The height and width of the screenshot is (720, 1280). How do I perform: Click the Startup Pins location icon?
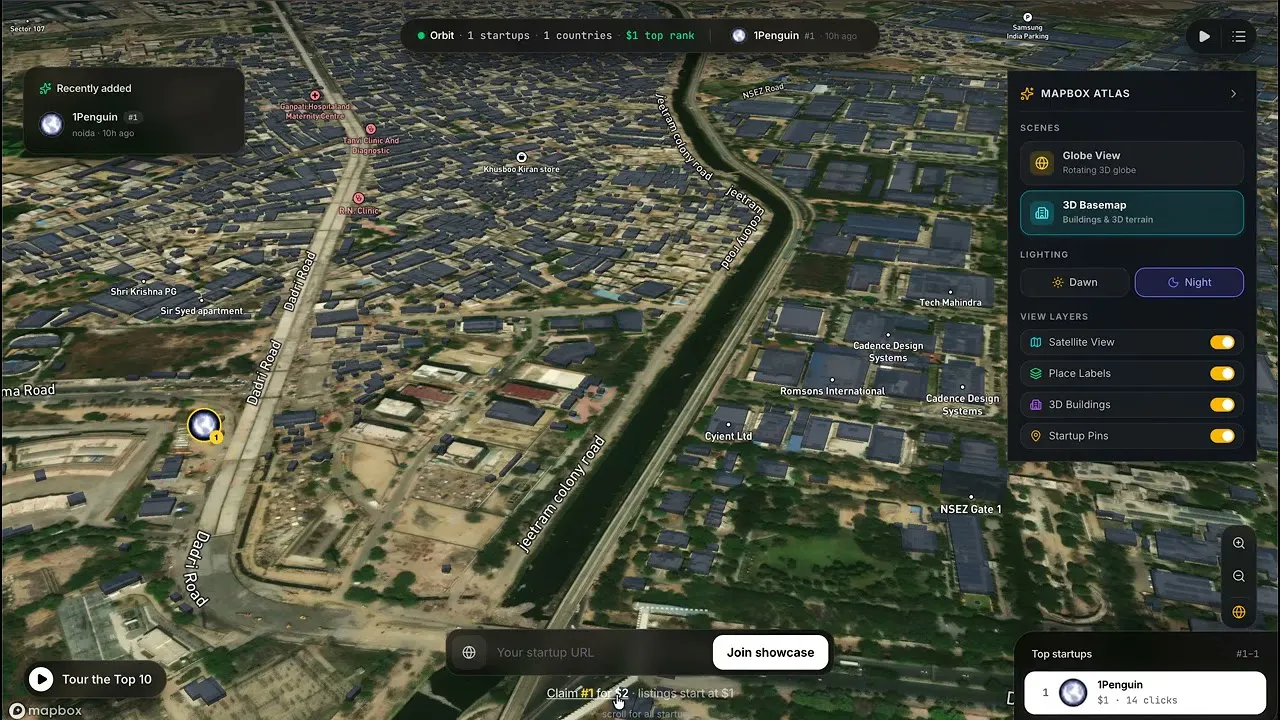(1036, 436)
